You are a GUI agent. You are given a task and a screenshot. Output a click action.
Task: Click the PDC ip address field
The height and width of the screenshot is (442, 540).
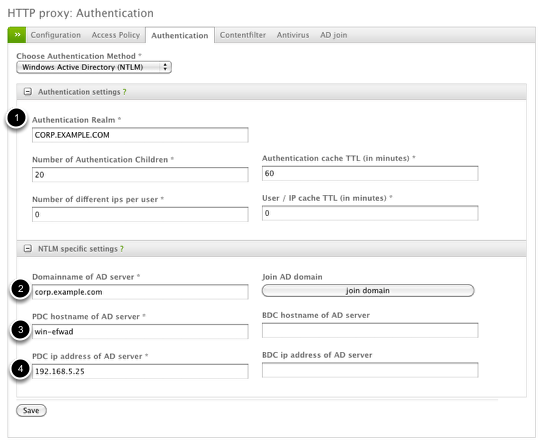tap(140, 371)
